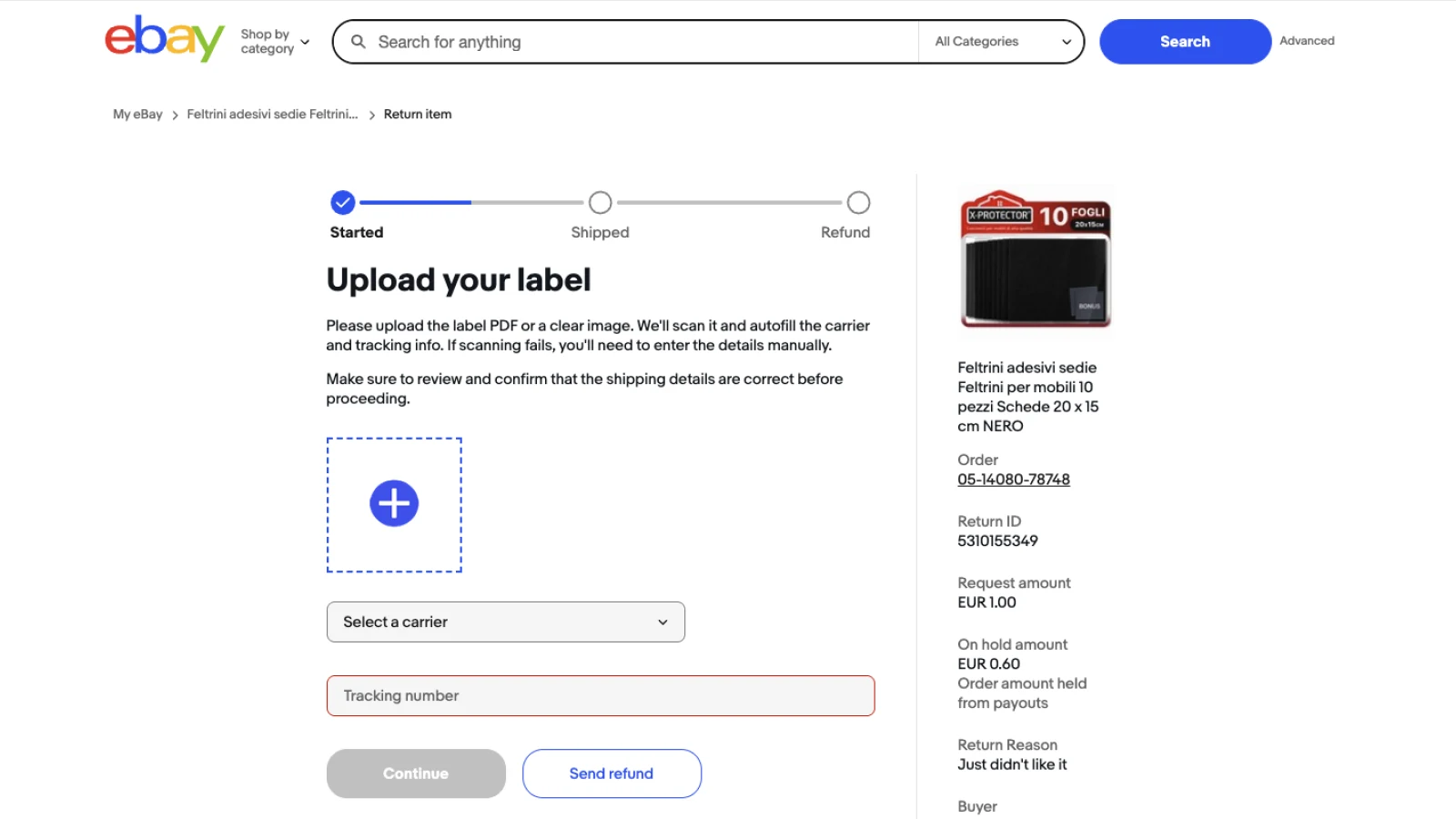Open the Select a carrier dropdown
The width and height of the screenshot is (1456, 819).
click(x=505, y=622)
